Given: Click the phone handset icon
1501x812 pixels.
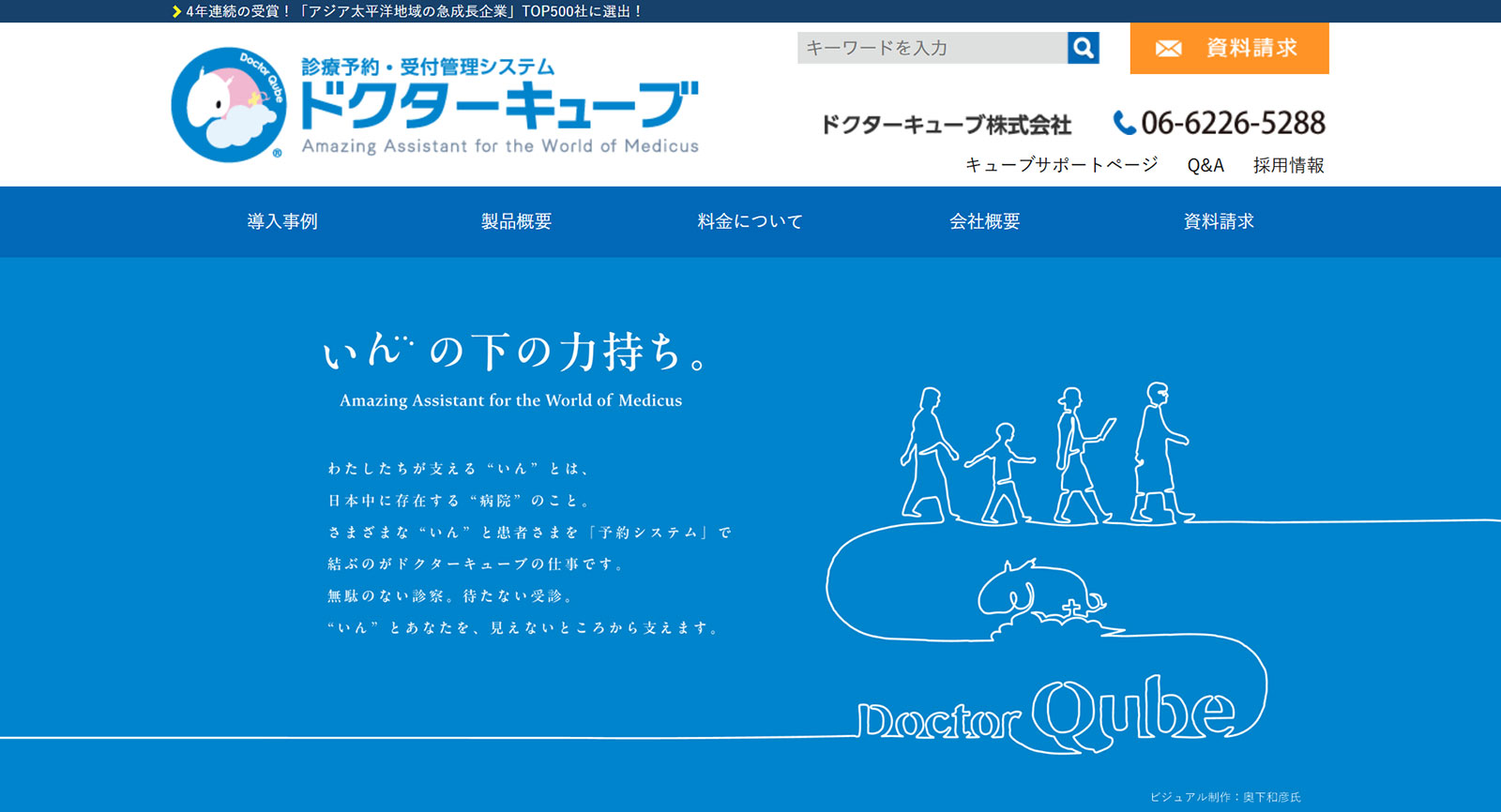Looking at the screenshot, I should click(x=1124, y=123).
